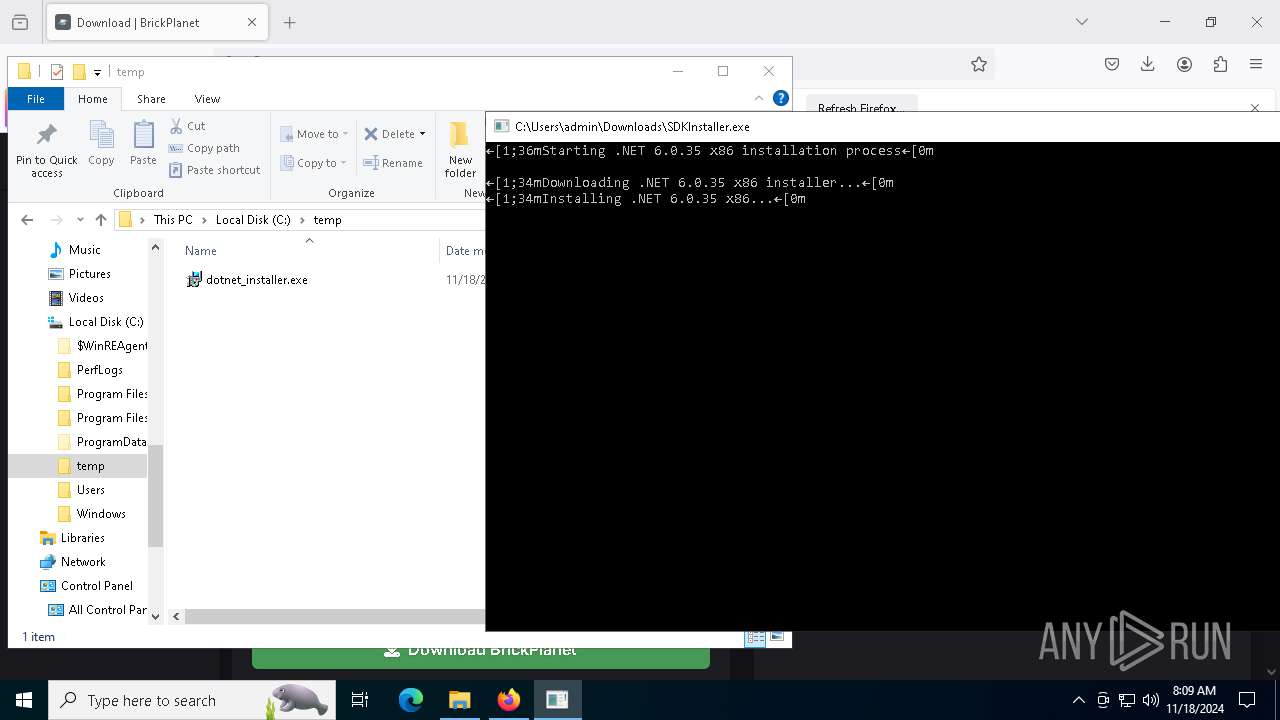
Task: Go up one folder level
Action: pos(101,220)
